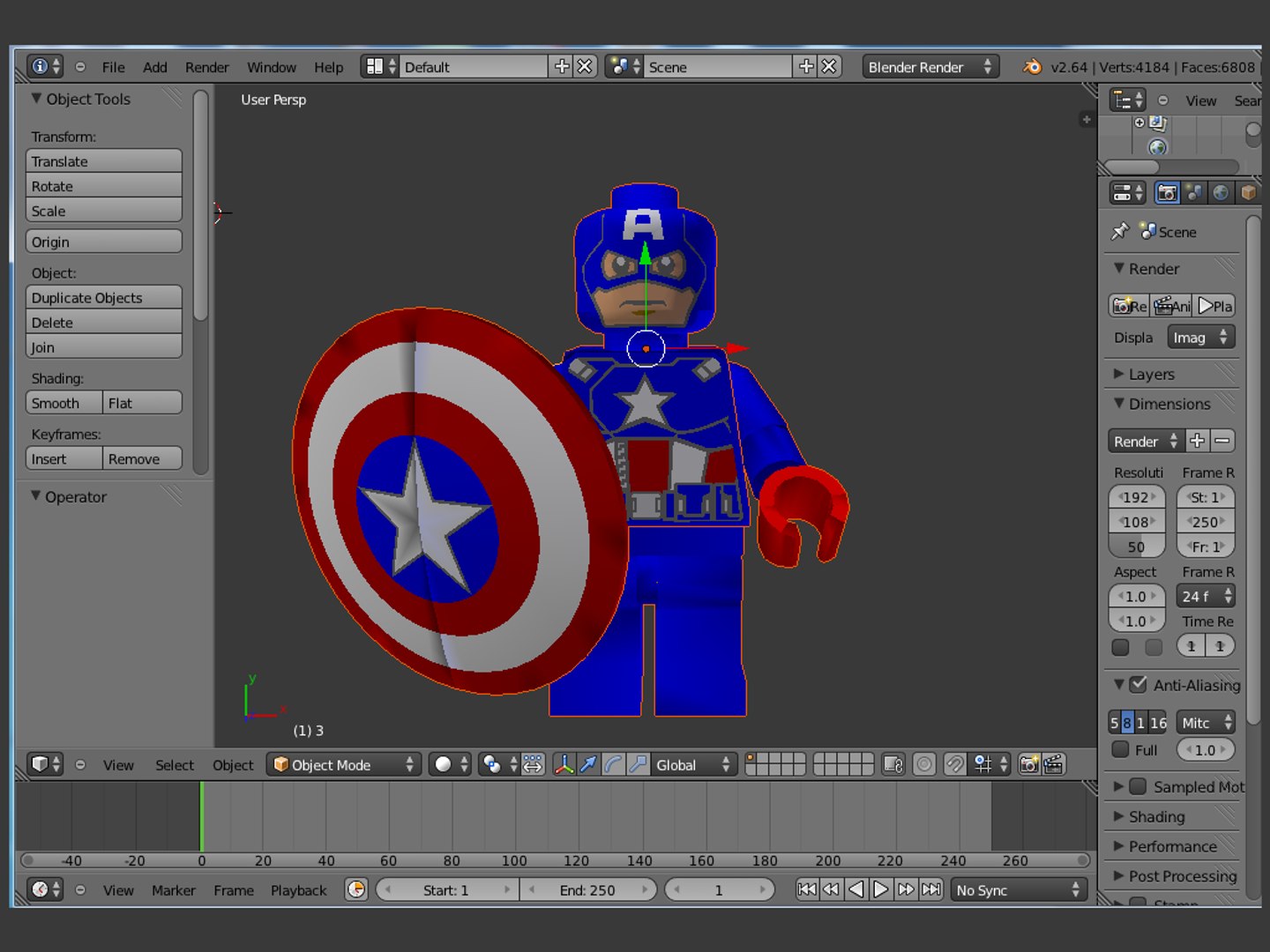The height and width of the screenshot is (952, 1270).
Task: Play the animation forward
Action: tap(880, 889)
